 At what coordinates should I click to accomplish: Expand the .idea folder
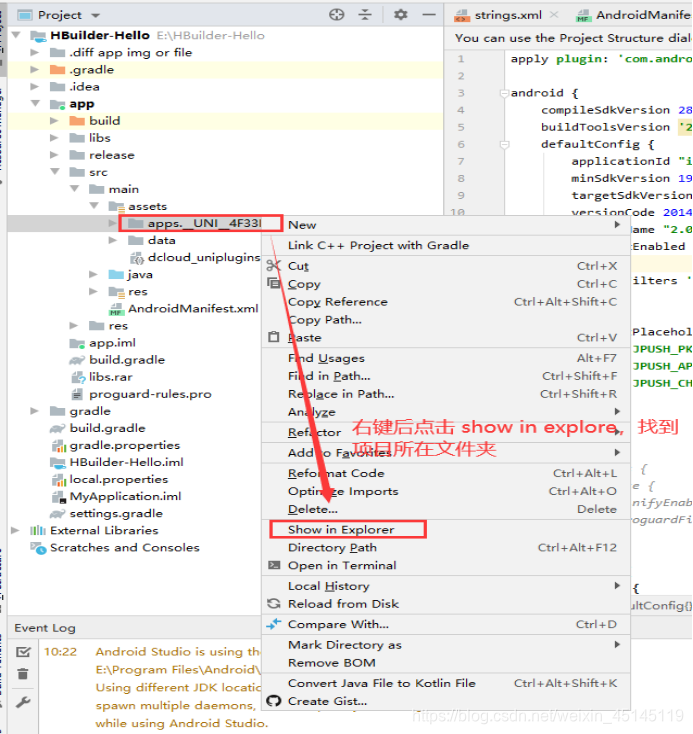(34, 87)
